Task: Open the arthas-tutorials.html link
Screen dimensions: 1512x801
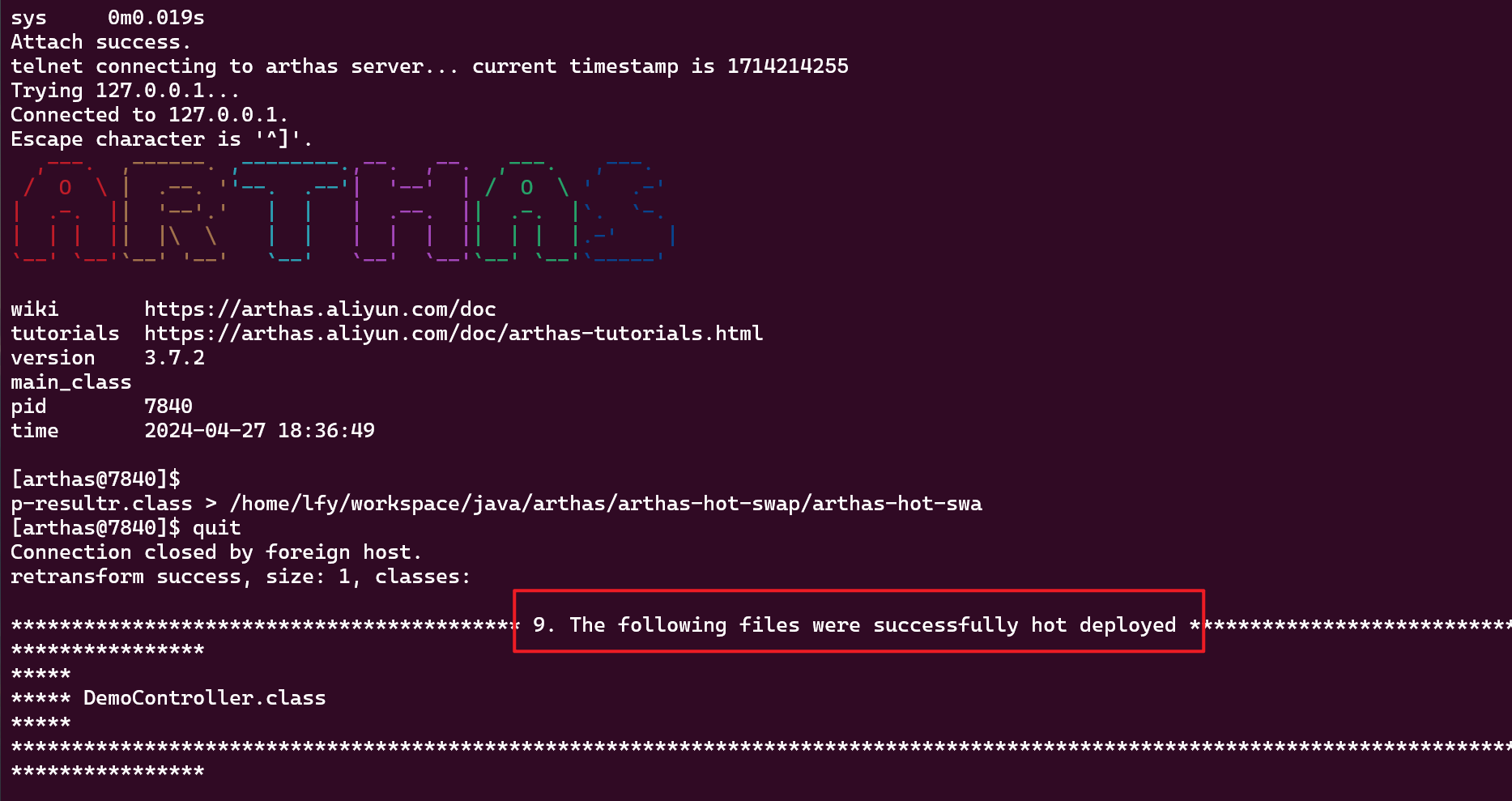Action: point(454,334)
